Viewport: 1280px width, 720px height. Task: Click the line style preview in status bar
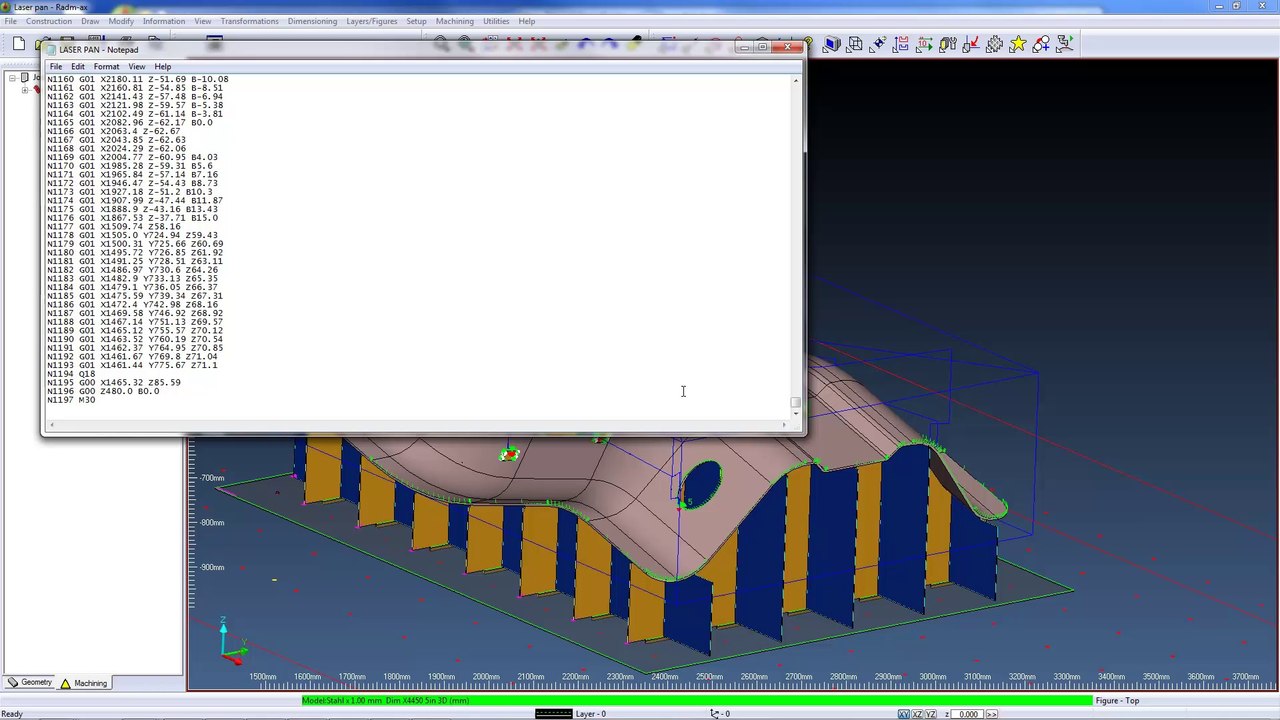(553, 714)
